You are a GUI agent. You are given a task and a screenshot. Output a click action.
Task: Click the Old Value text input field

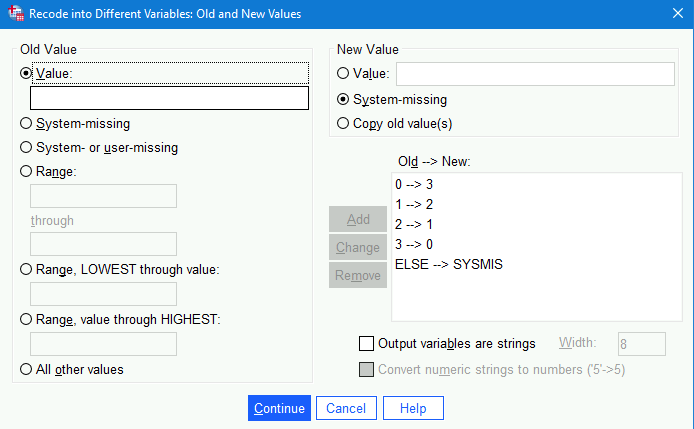pos(170,98)
